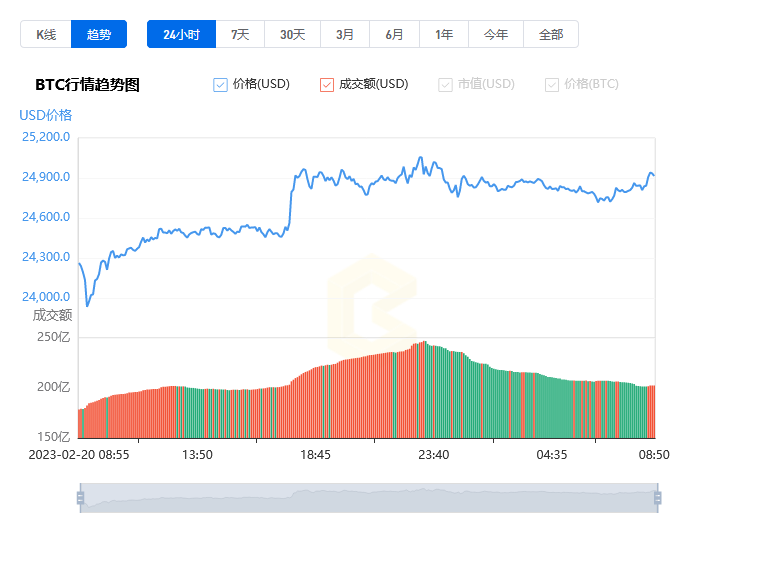Show the 3月 time range
This screenshot has width=780, height=563.
click(345, 34)
